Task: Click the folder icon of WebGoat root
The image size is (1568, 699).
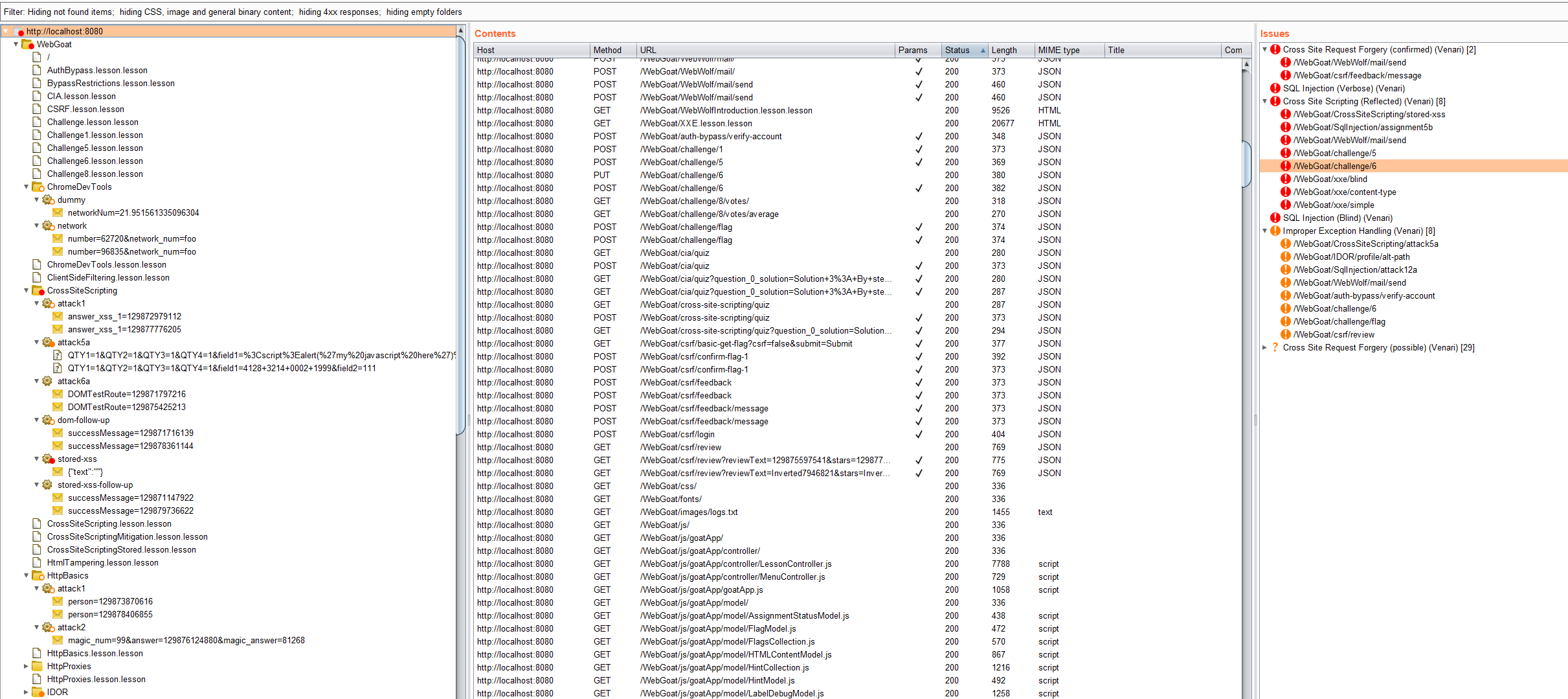Action: click(x=27, y=44)
